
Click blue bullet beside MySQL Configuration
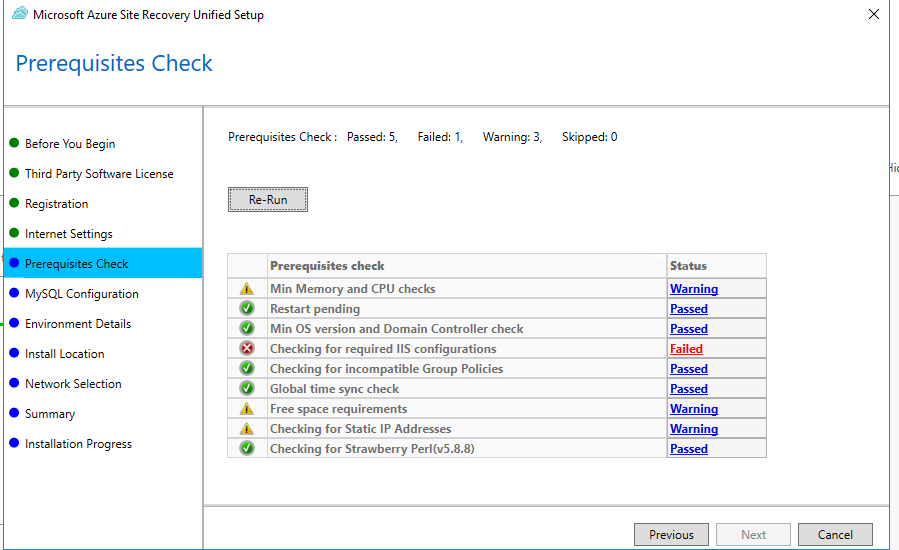pos(14,292)
